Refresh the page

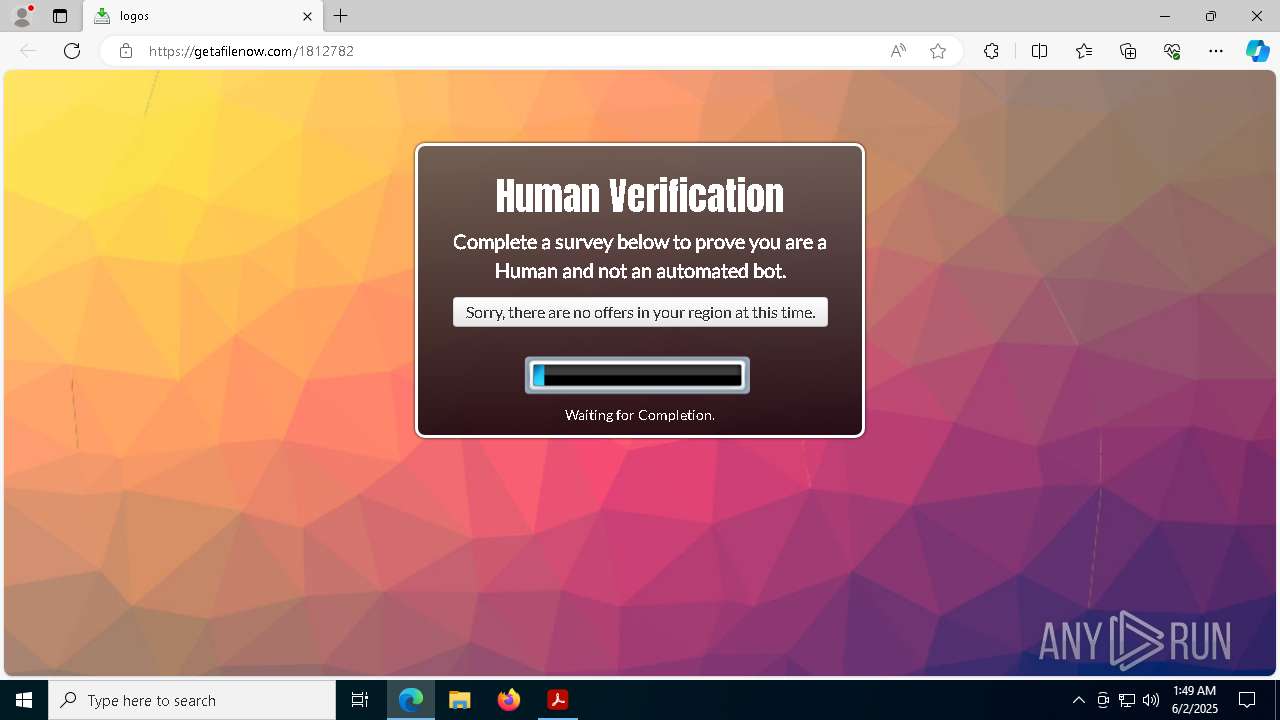72,51
